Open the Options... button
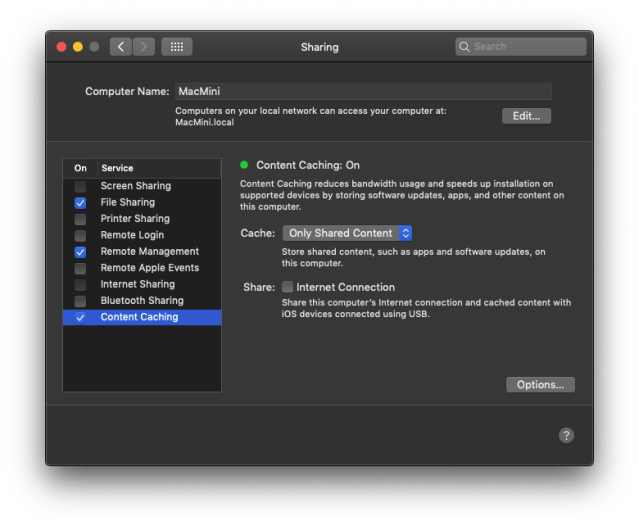 [540, 384]
